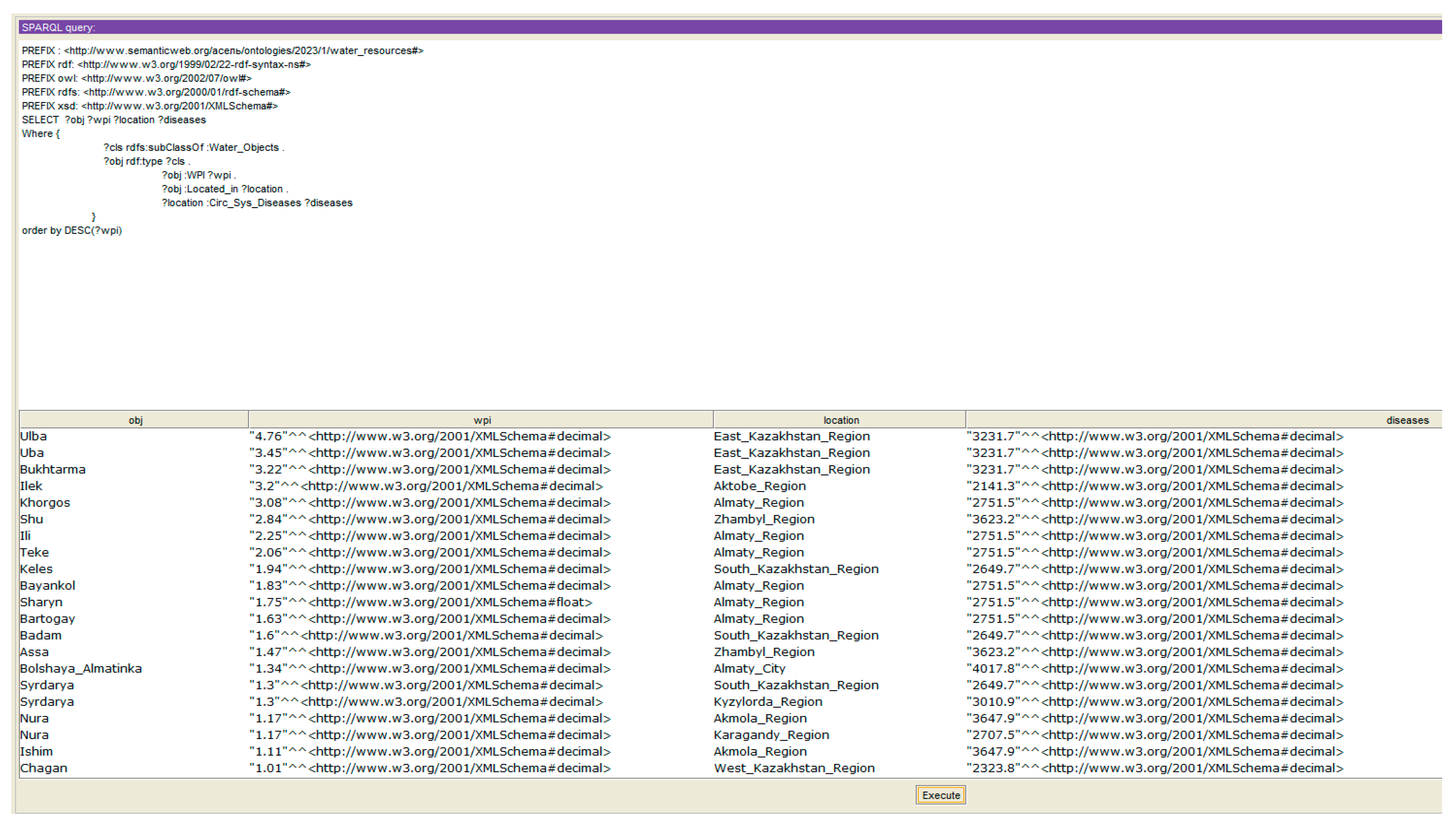Select the Chagan row

pos(44,769)
